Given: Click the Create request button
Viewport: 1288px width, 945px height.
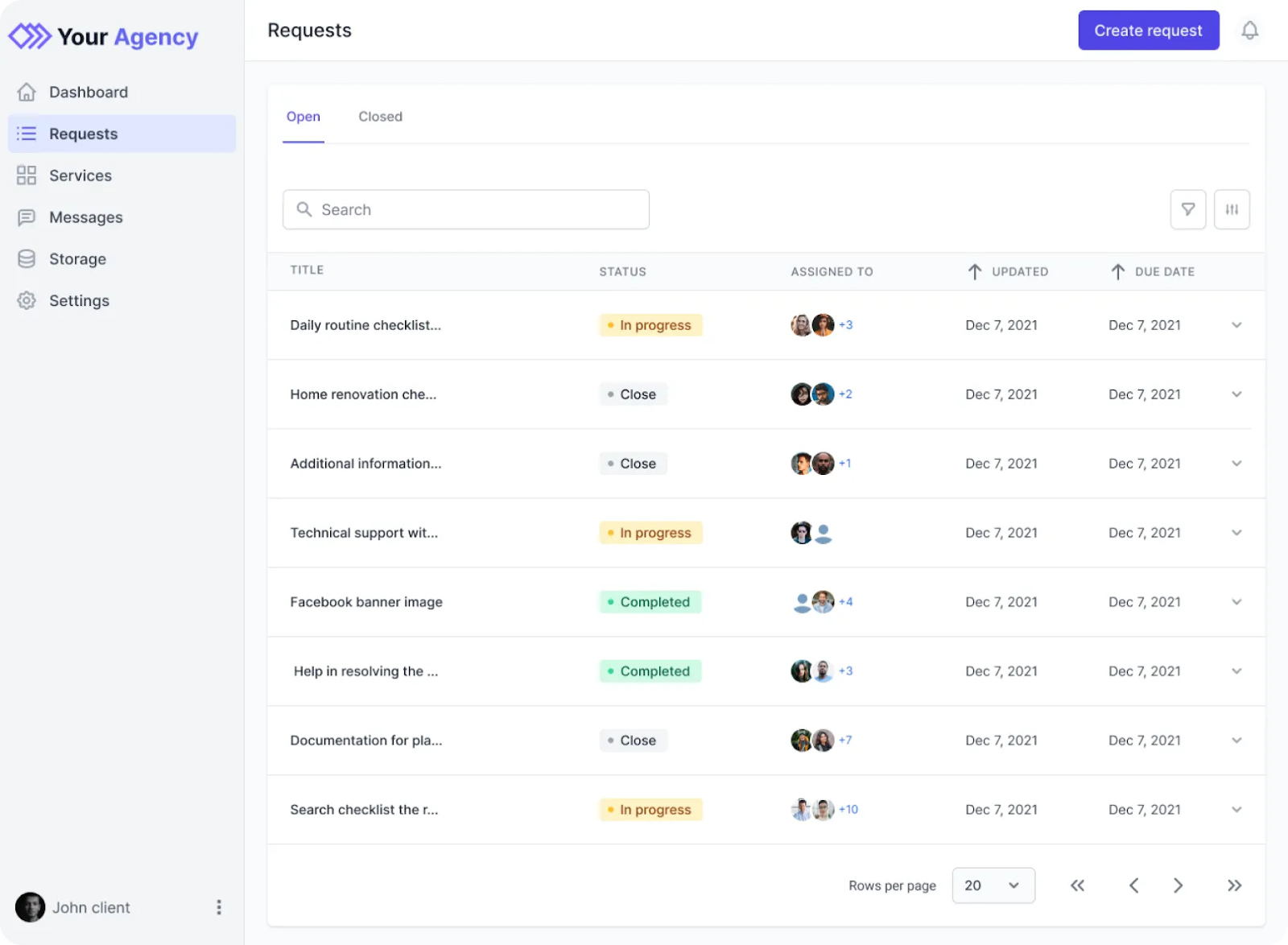Looking at the screenshot, I should [x=1148, y=30].
